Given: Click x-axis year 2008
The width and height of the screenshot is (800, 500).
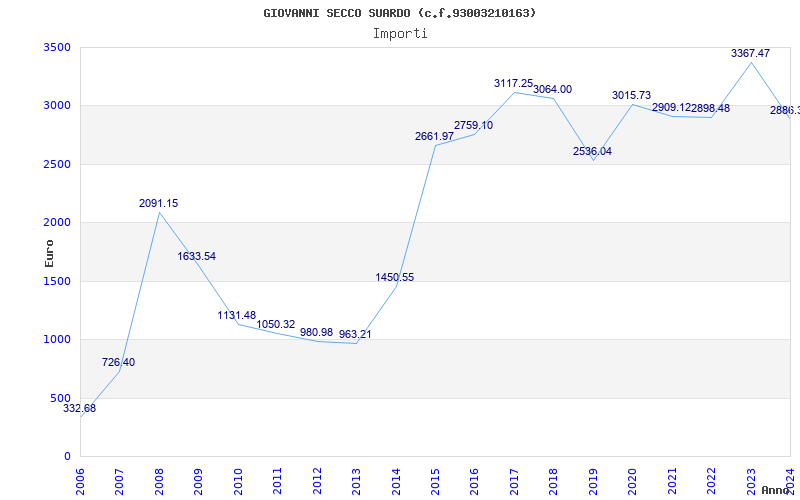Looking at the screenshot, I should point(159,482).
